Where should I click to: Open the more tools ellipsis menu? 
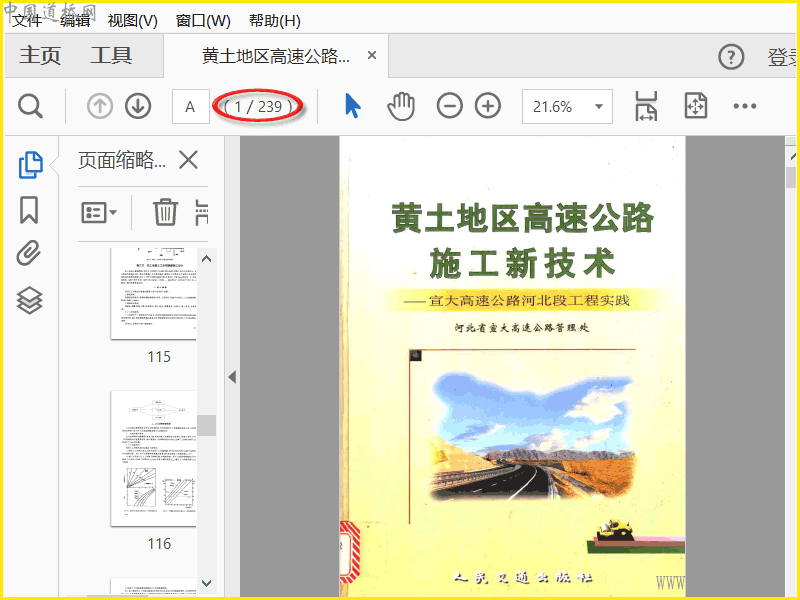pyautogui.click(x=744, y=106)
